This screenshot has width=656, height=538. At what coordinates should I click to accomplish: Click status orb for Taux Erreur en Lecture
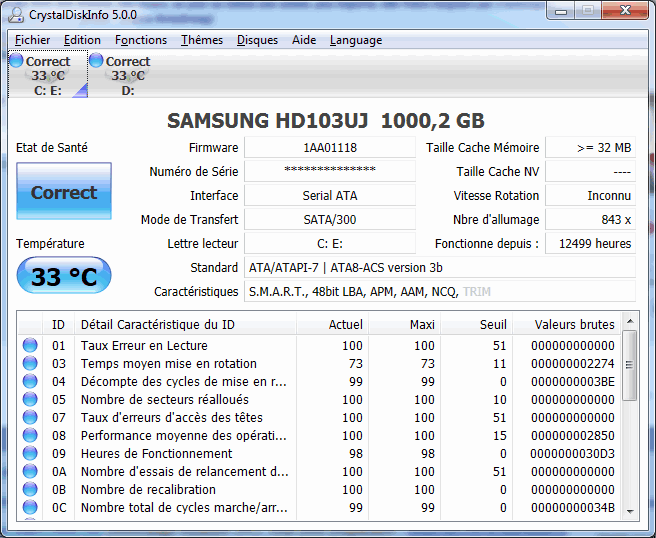coord(29,346)
